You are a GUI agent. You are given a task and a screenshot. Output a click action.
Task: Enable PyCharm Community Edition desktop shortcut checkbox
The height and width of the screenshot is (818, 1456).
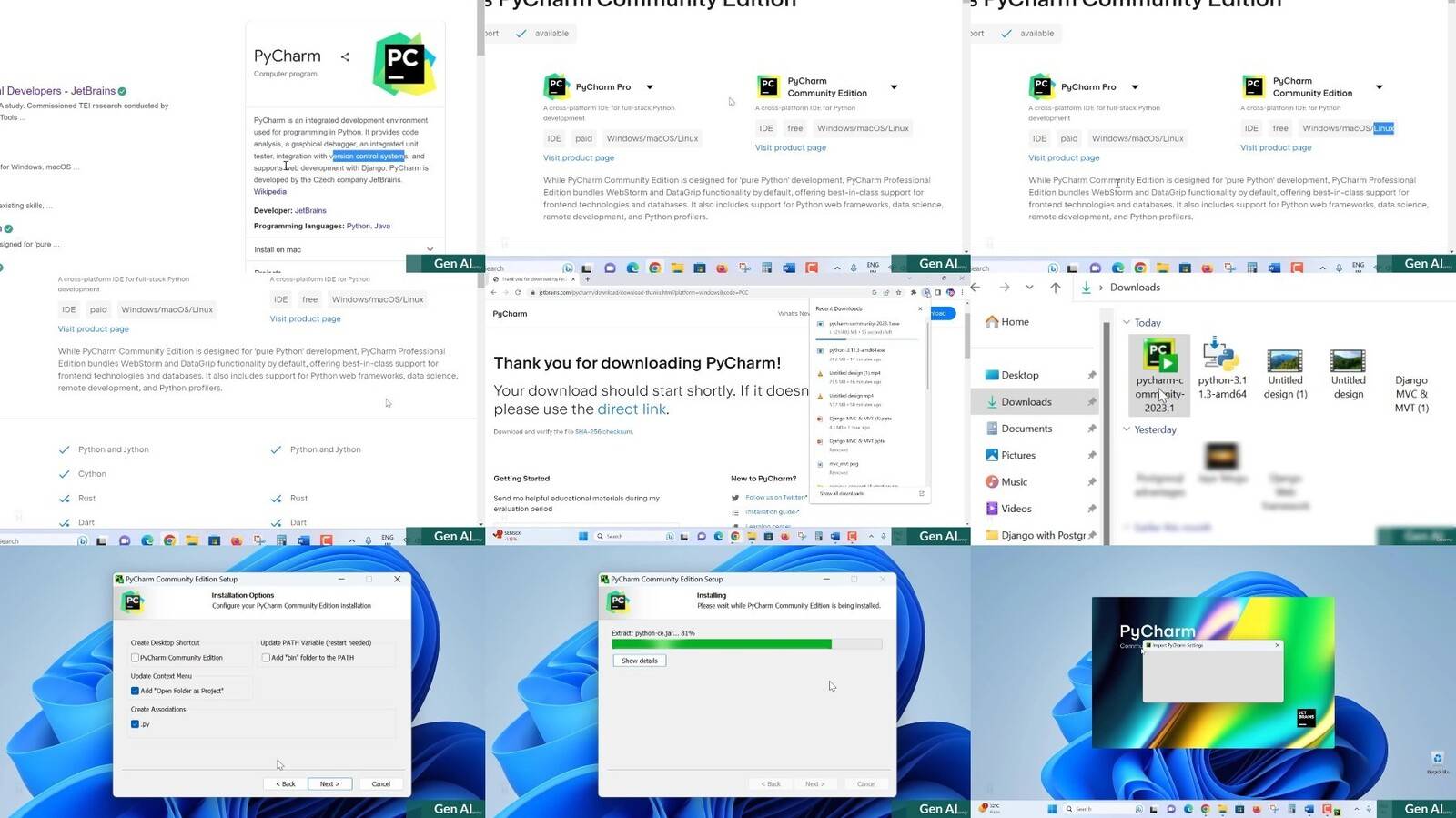(135, 658)
